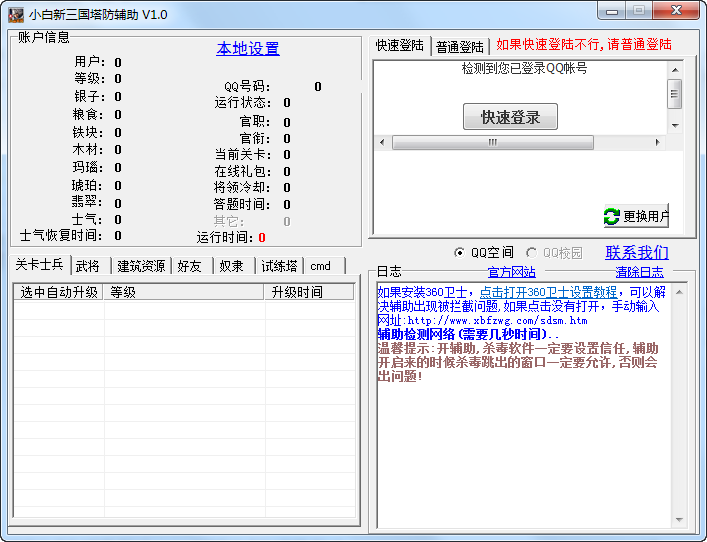707x542 pixels.
Task: Click the login panel horizontal scrollbar thumb
Action: click(492, 142)
